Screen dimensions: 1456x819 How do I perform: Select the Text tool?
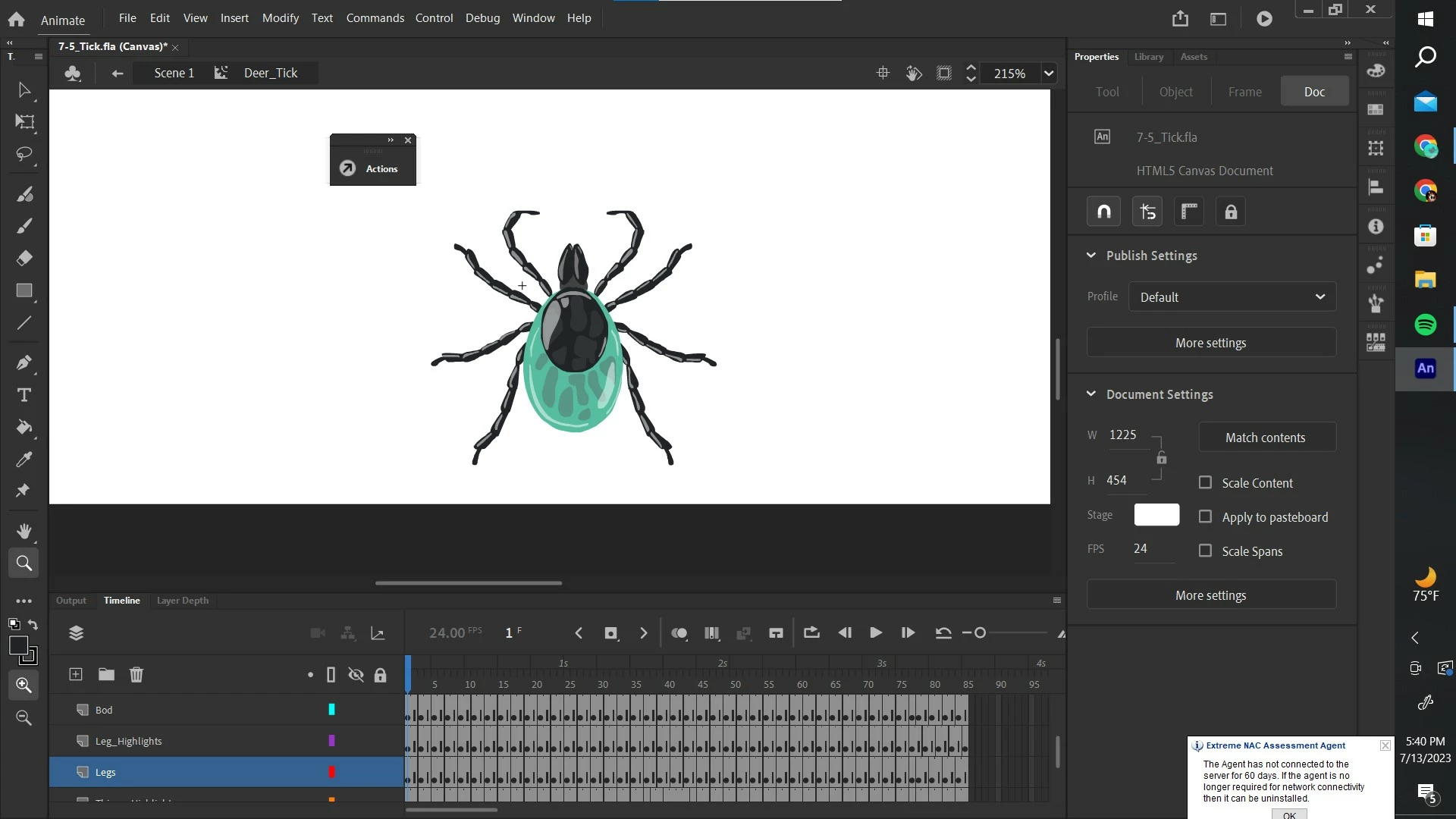coord(24,395)
